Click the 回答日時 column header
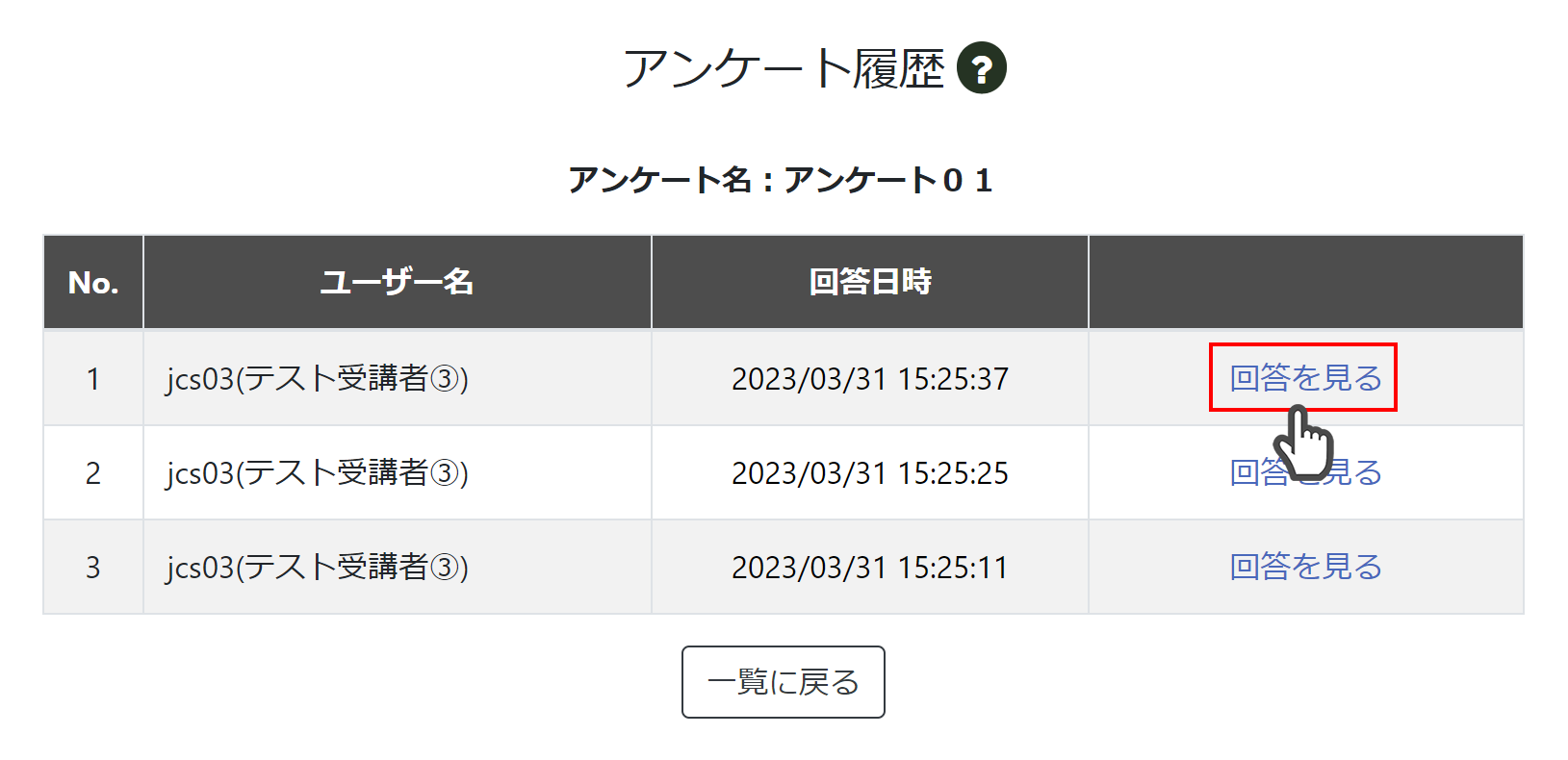Screen dimensions: 1568x760 (870, 282)
